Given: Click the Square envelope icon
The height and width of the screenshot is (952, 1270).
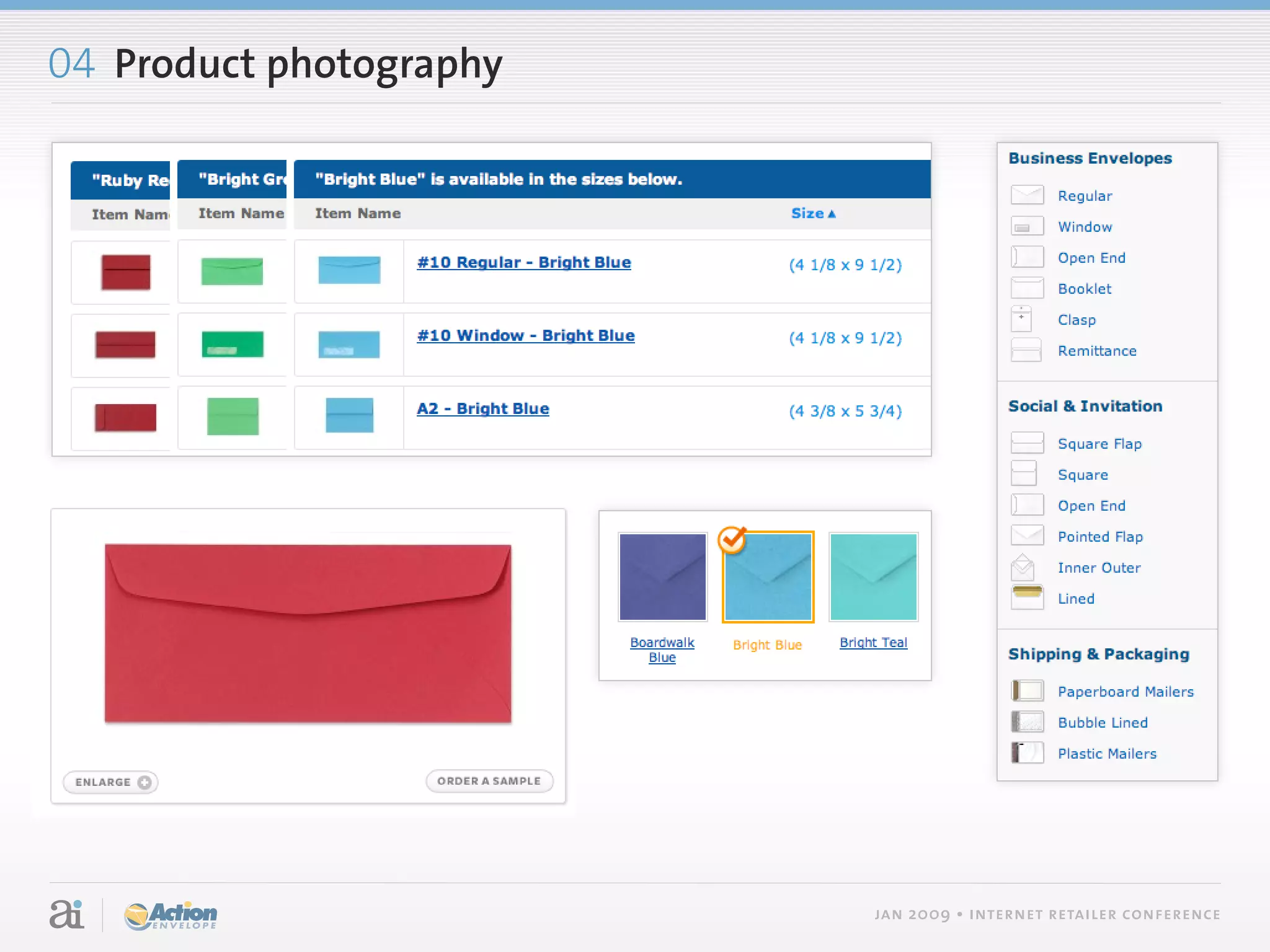Looking at the screenshot, I should (x=1023, y=474).
